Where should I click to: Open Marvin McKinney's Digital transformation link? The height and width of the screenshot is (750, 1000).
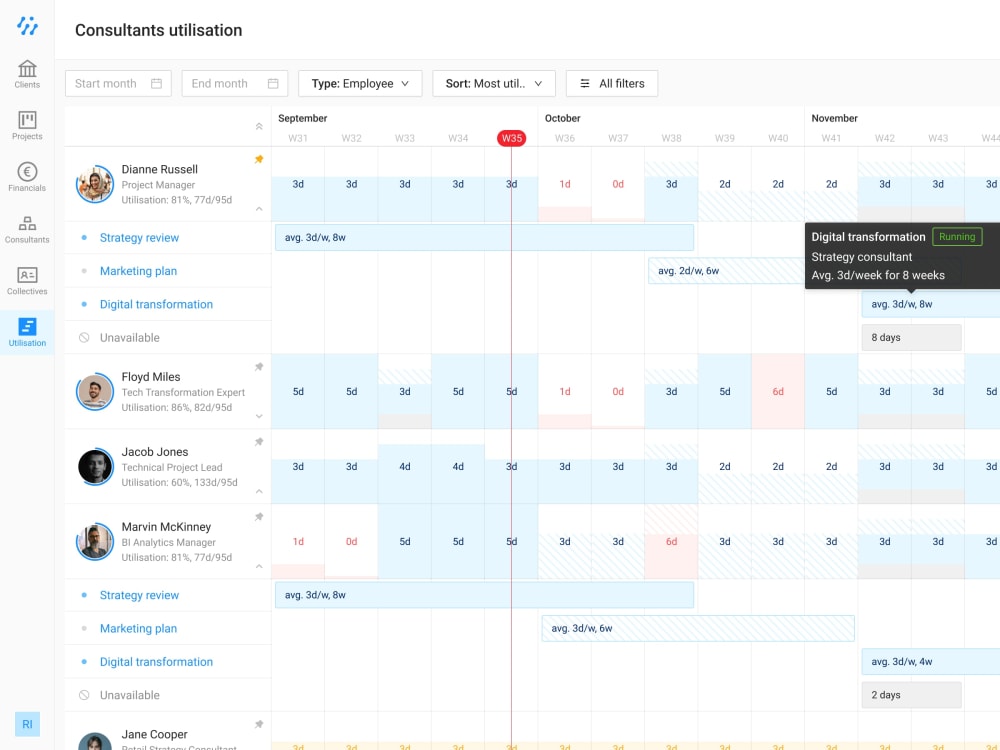click(x=156, y=662)
